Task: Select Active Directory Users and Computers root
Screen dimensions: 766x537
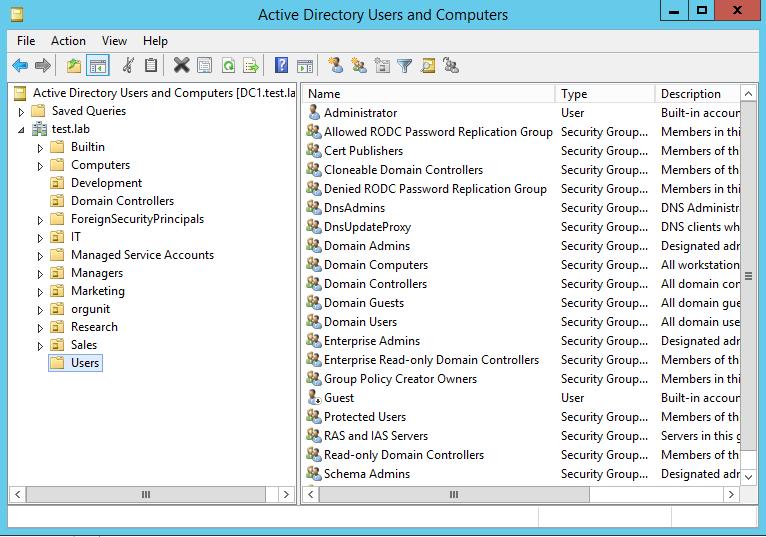Action: 164,93
